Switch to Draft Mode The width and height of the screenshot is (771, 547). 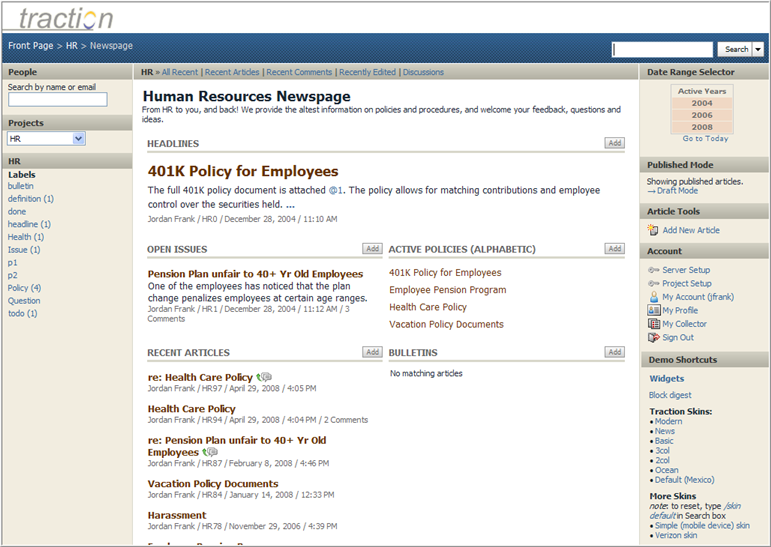677,191
